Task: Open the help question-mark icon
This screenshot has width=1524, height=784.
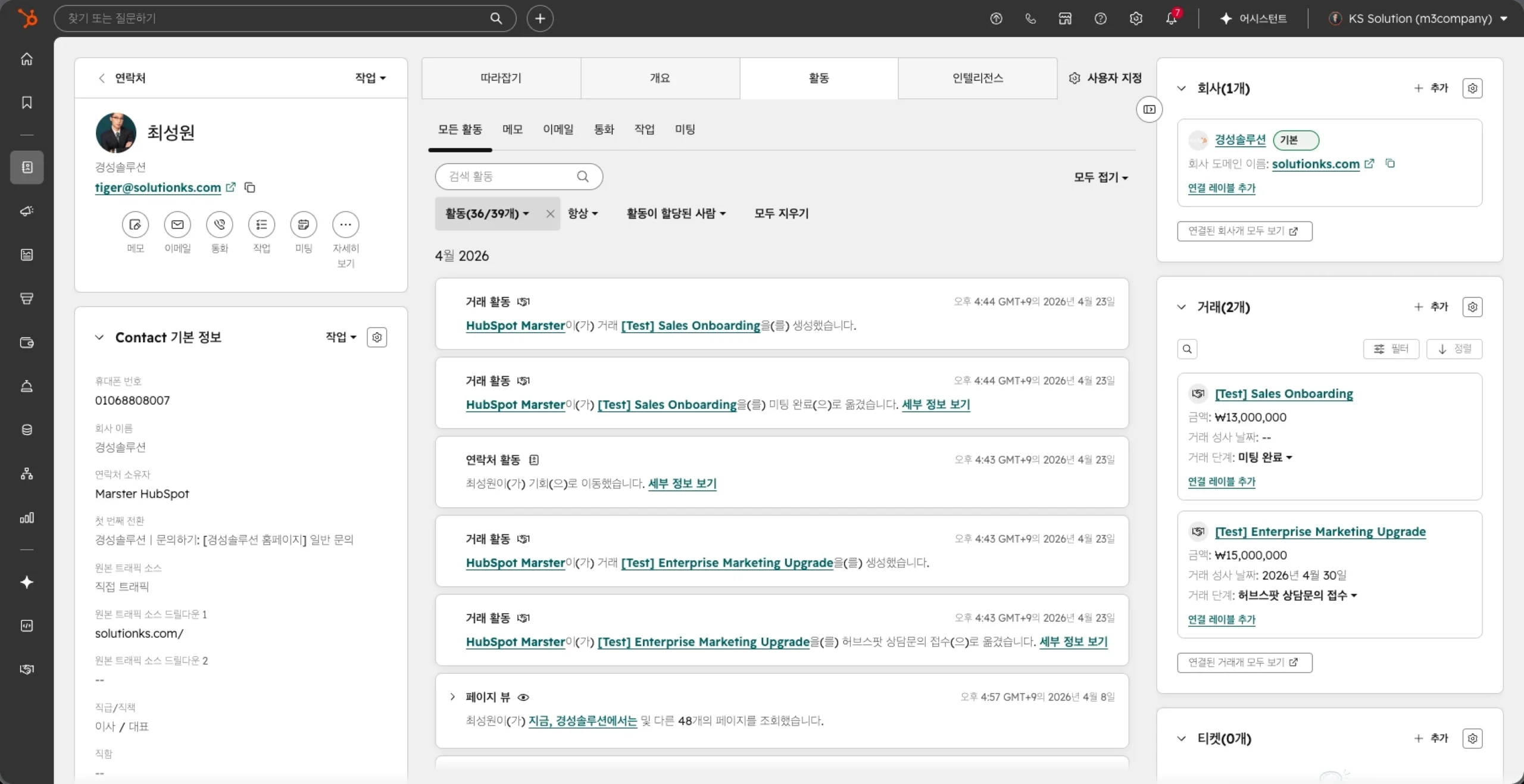Action: tap(1100, 18)
